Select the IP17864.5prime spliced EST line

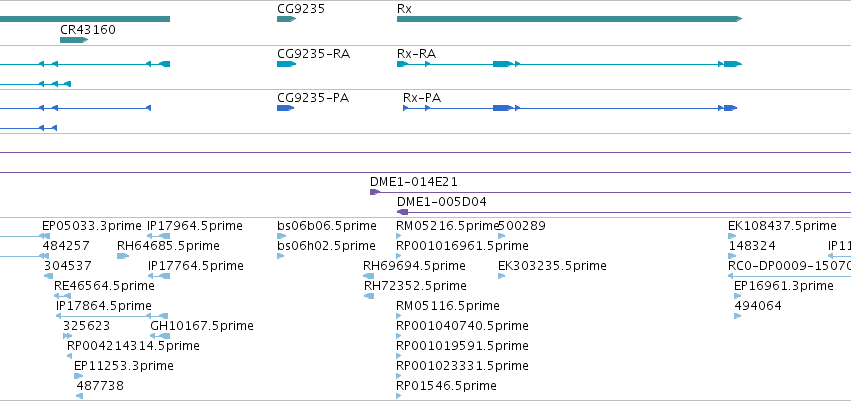click(112, 316)
